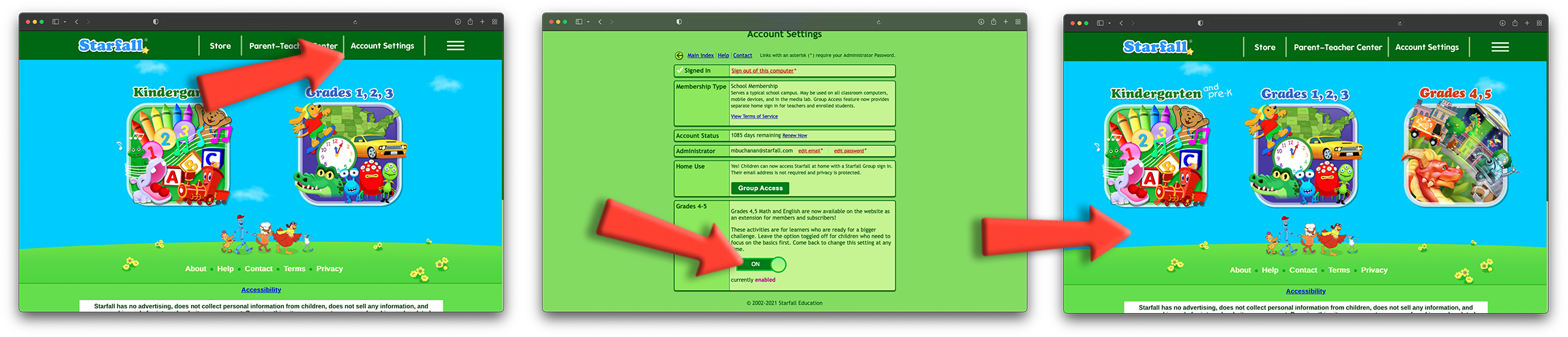
Task: Open the hamburger menu in the right window
Action: click(1500, 47)
